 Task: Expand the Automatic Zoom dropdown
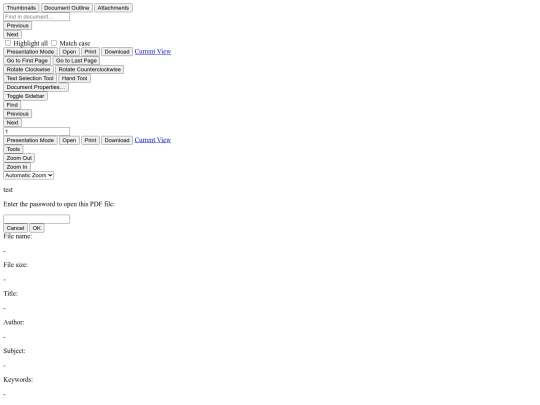click(x=29, y=175)
